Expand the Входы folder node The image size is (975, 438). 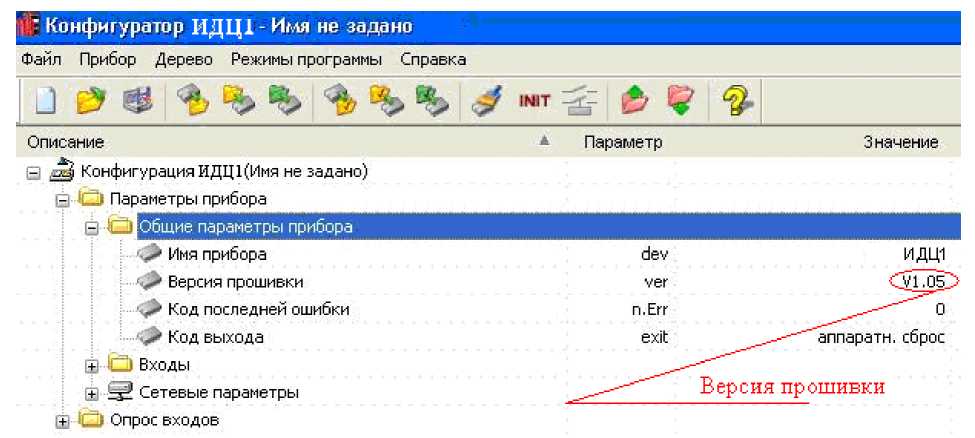(92, 365)
